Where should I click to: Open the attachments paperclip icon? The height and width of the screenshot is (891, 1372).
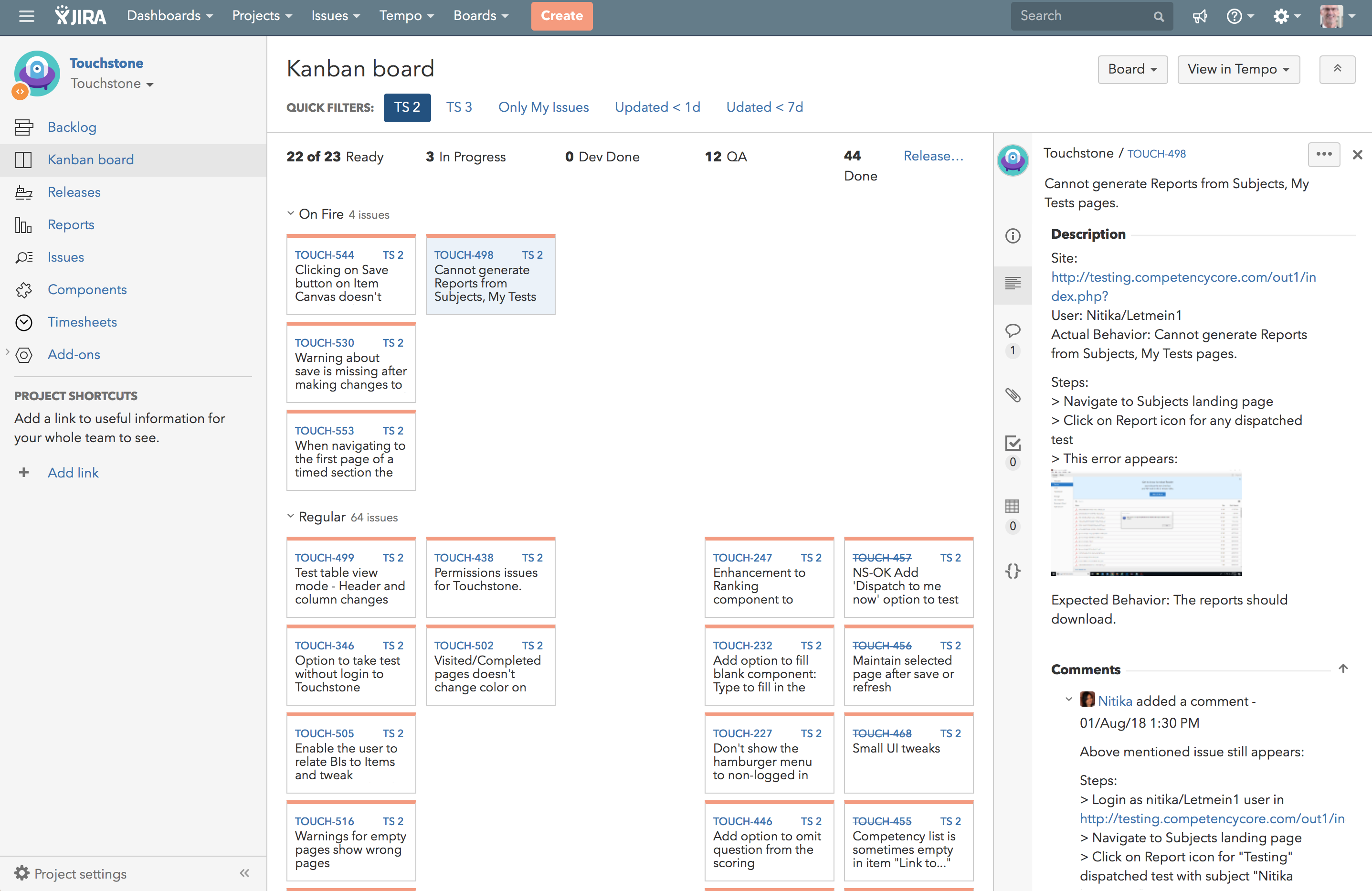pyautogui.click(x=1012, y=395)
